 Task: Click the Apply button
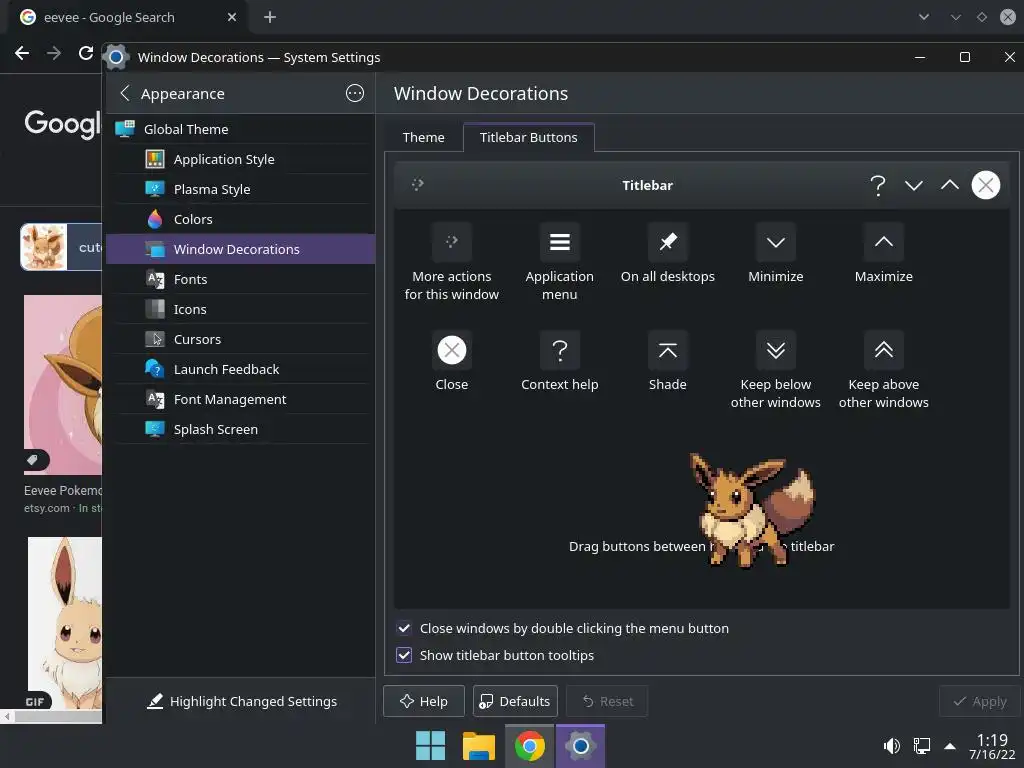980,701
